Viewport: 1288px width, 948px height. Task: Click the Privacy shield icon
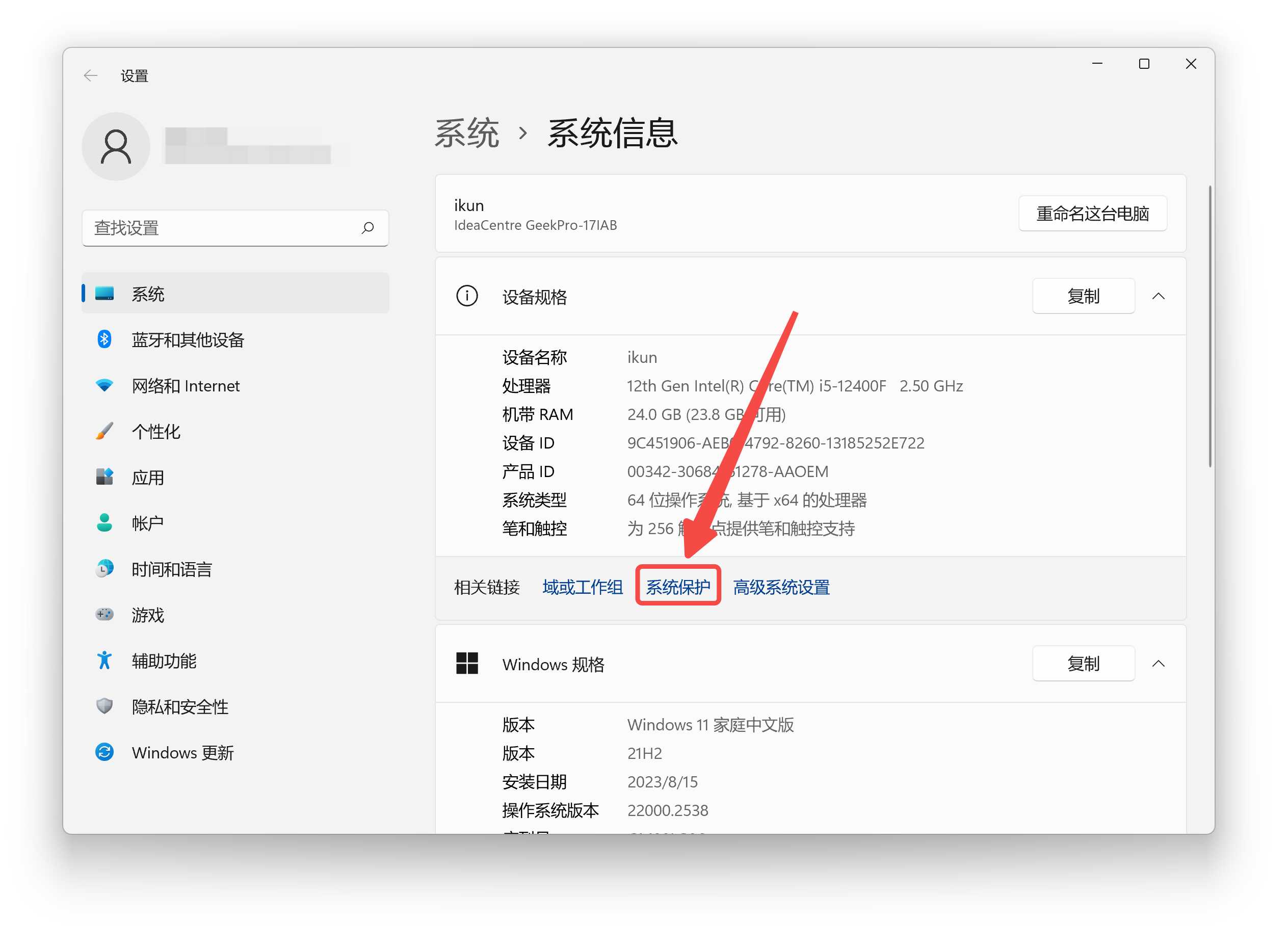tap(104, 706)
